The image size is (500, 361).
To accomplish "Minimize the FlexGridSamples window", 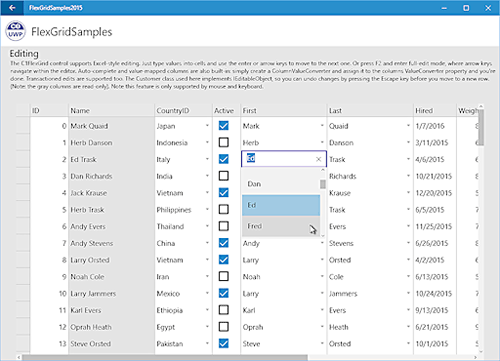I will [444, 8].
